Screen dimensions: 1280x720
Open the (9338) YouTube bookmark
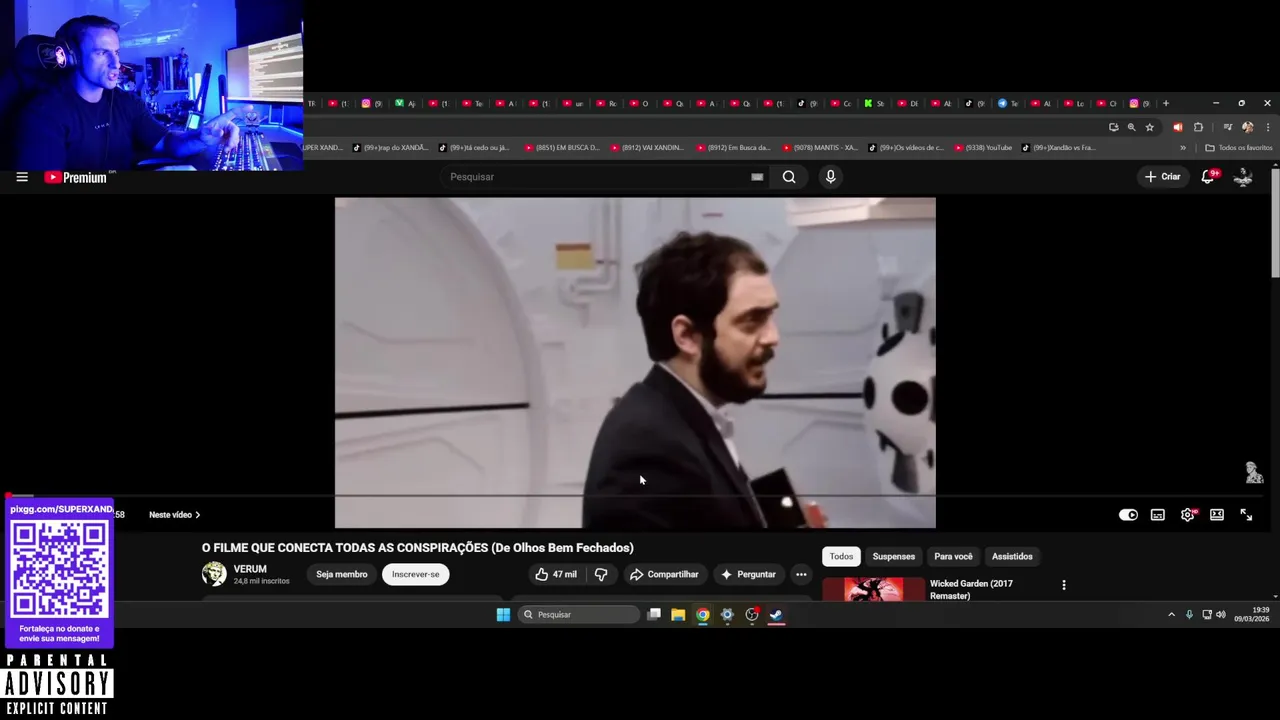tap(983, 148)
